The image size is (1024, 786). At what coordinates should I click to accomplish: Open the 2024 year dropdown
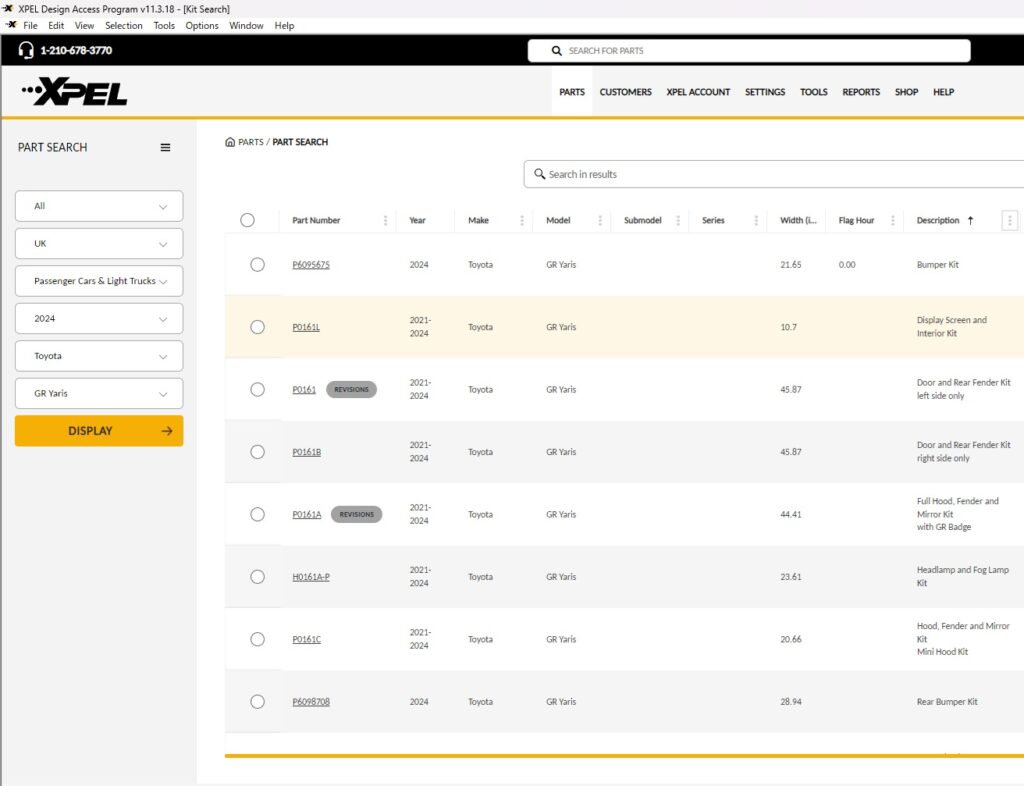tap(99, 319)
